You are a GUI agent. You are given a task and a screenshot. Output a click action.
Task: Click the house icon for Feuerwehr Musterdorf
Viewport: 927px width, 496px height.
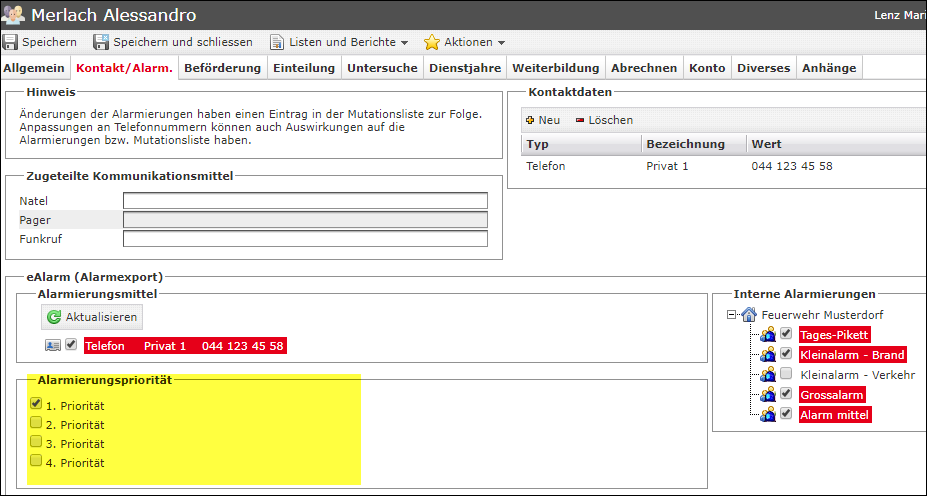click(x=749, y=315)
